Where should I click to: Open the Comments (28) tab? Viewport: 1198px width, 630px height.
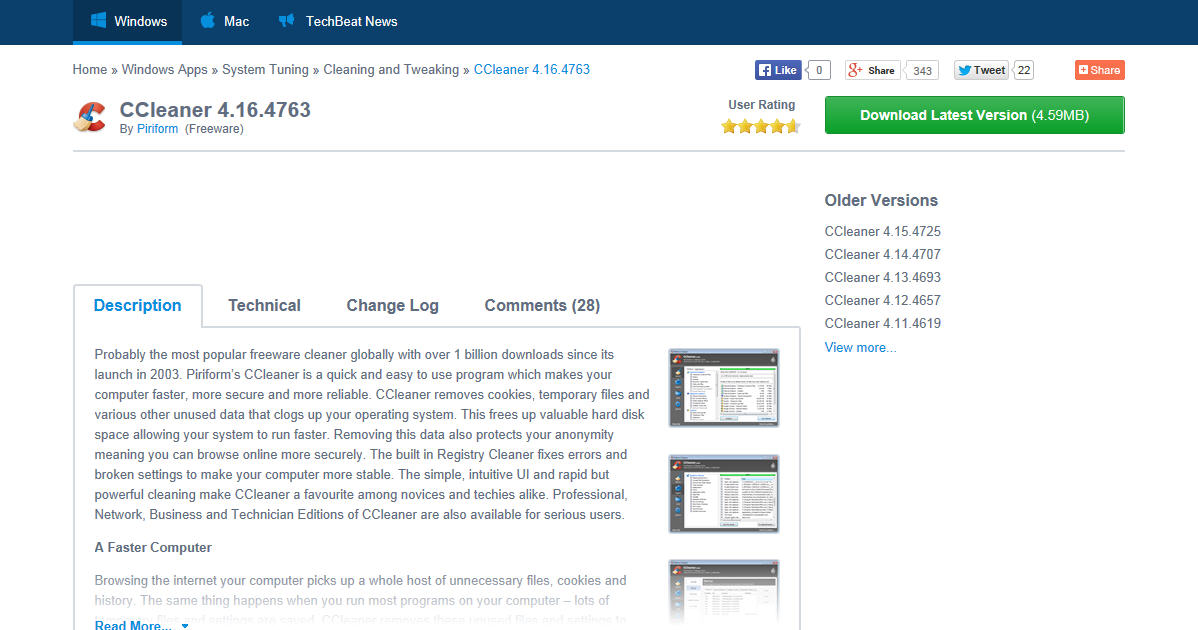click(x=542, y=305)
